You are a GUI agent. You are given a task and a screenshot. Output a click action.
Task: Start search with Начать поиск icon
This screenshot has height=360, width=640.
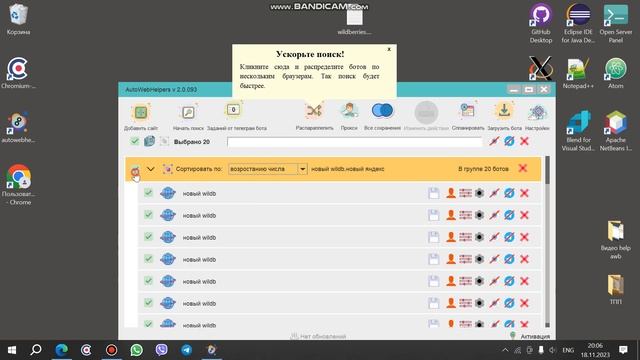(188, 112)
